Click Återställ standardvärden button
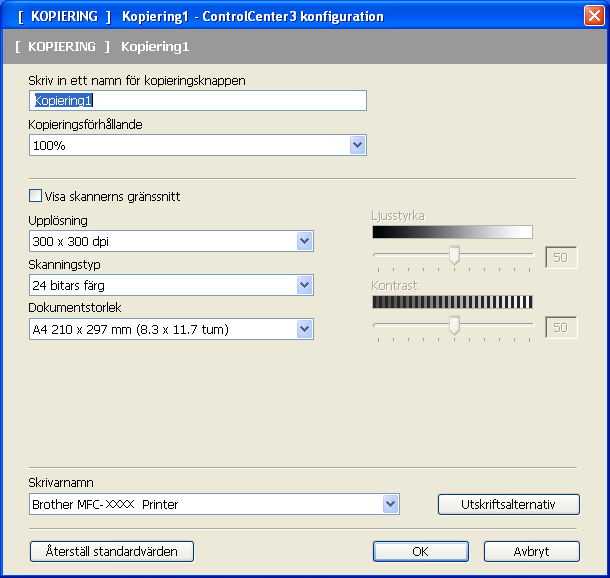The width and height of the screenshot is (610, 578). click(112, 552)
